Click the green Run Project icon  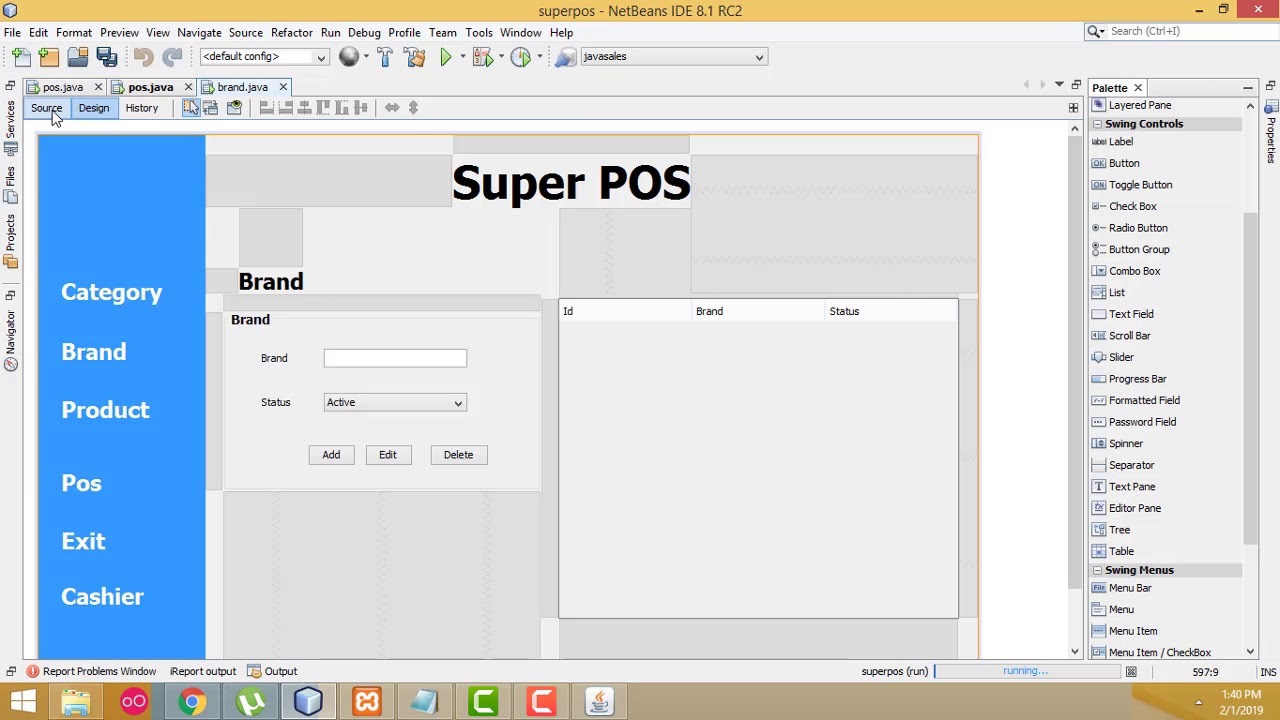tap(446, 57)
